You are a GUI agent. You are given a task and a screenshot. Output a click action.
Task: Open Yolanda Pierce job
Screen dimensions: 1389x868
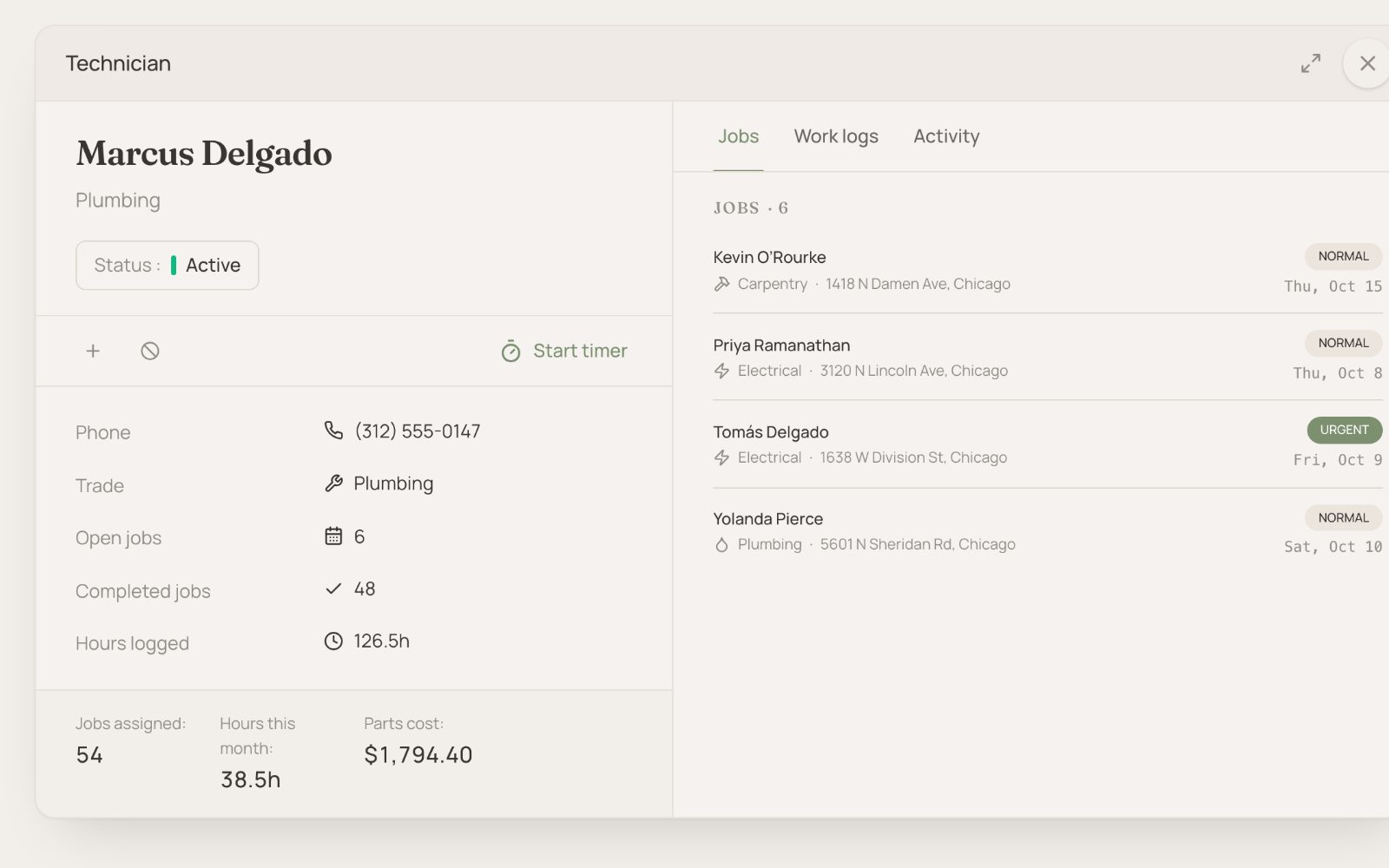tap(1048, 530)
